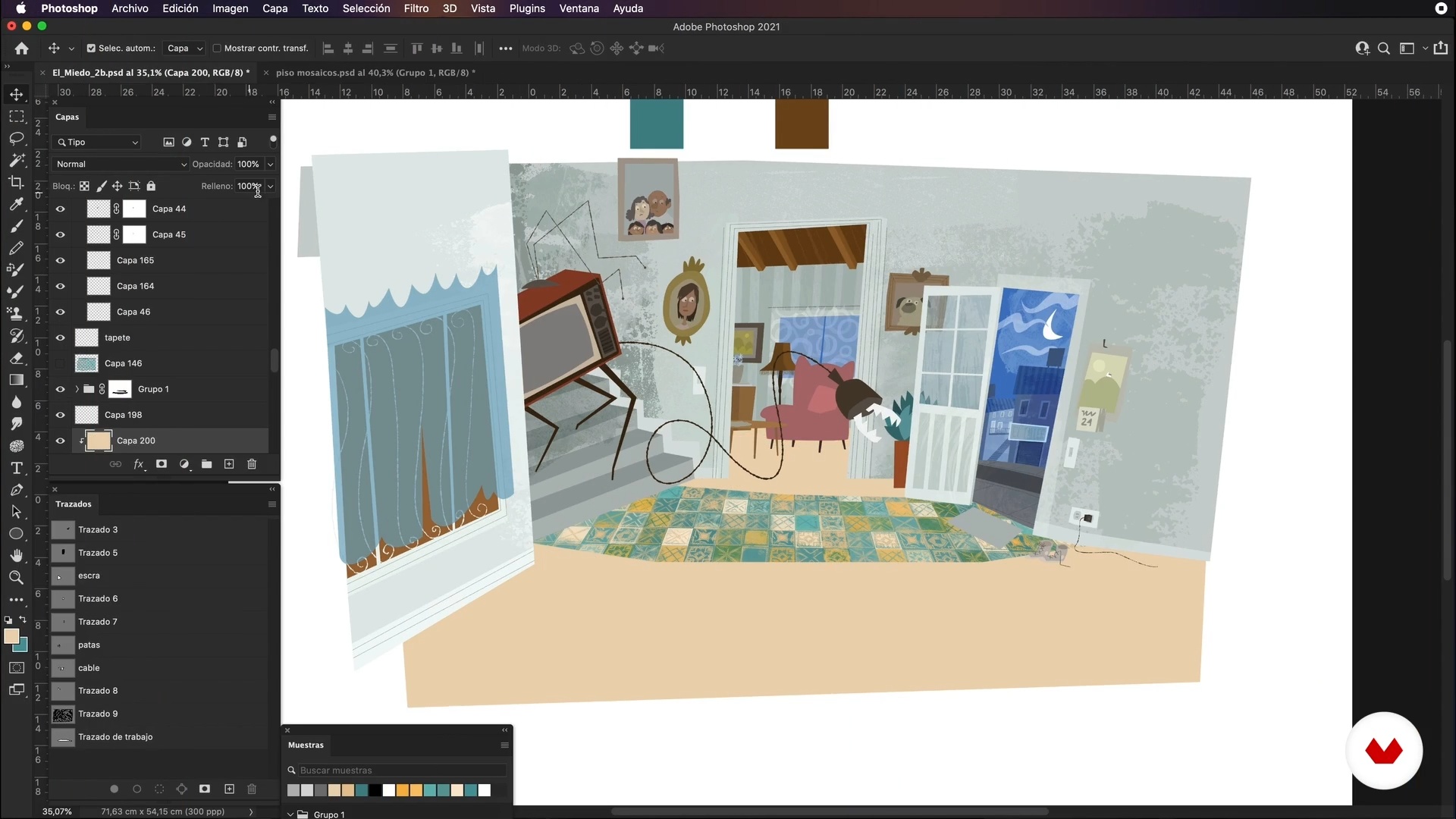The image size is (1456, 819).
Task: Collapse Grupo 1 in Muestras panel
Action: click(x=290, y=814)
